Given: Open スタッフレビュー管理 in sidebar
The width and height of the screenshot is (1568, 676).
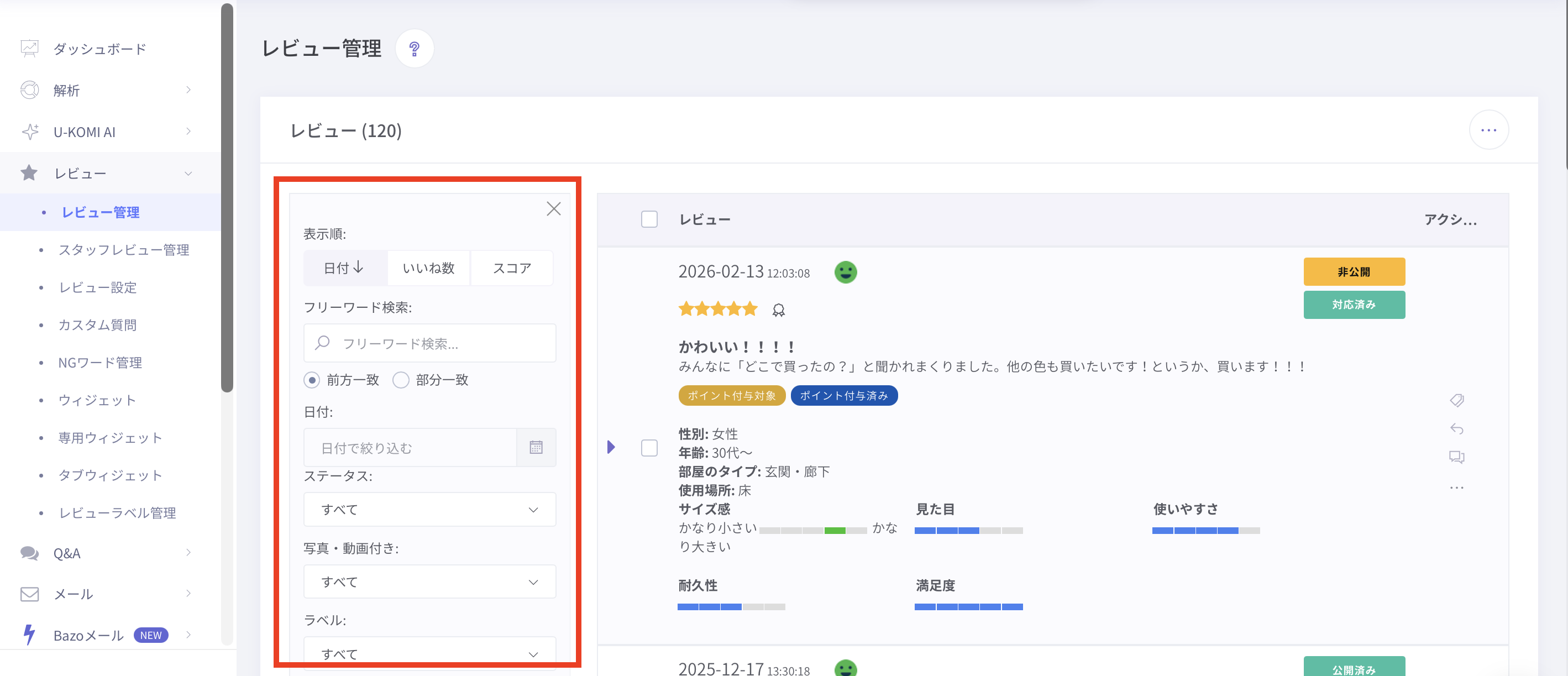Looking at the screenshot, I should coord(123,250).
